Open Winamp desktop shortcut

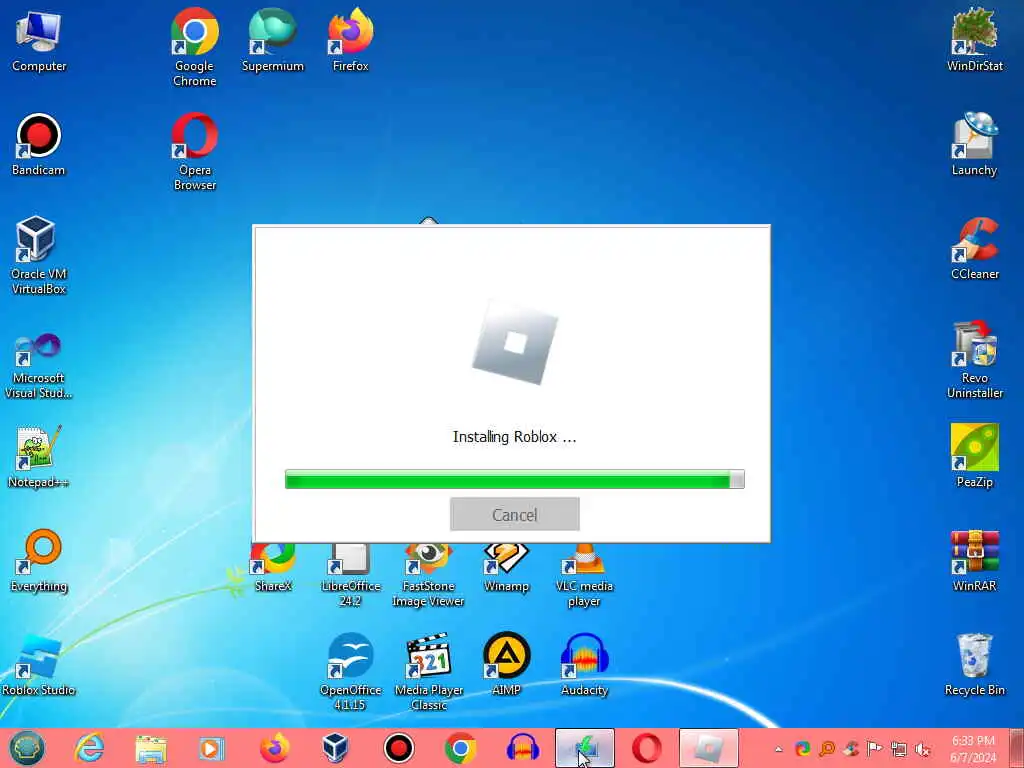506,568
